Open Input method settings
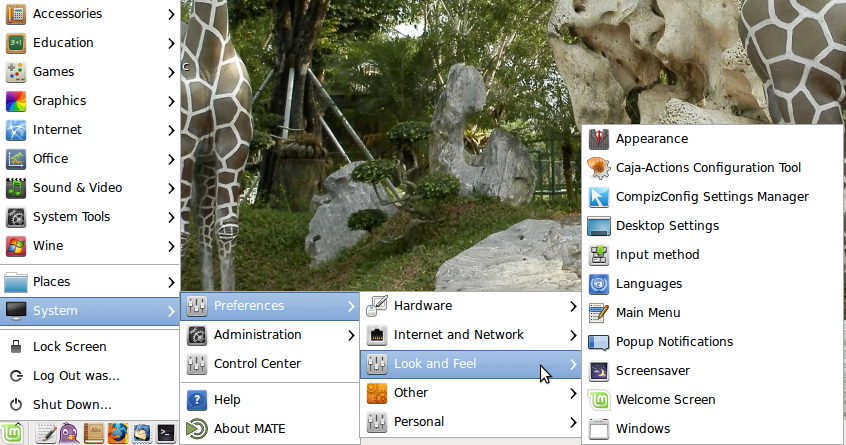Viewport: 846px width, 445px height. pos(712,255)
